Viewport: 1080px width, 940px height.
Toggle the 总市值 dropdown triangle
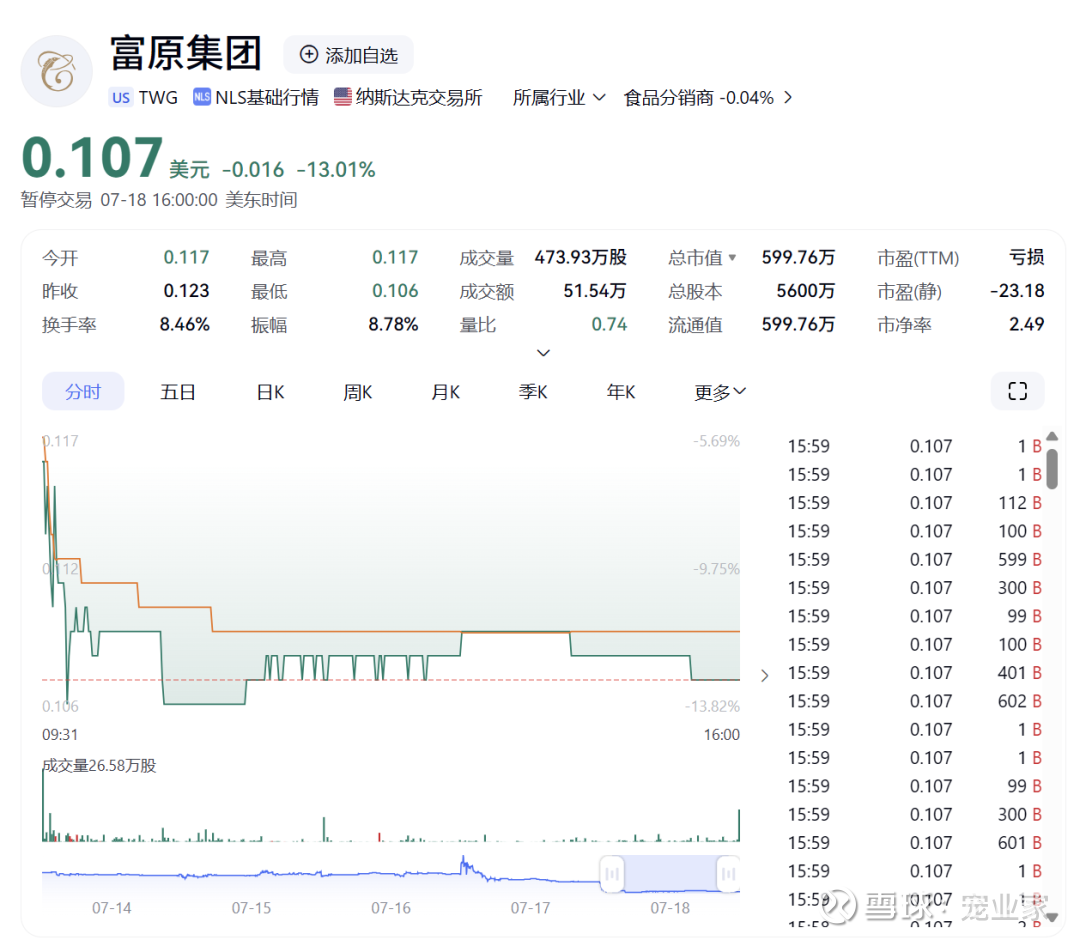tap(732, 258)
